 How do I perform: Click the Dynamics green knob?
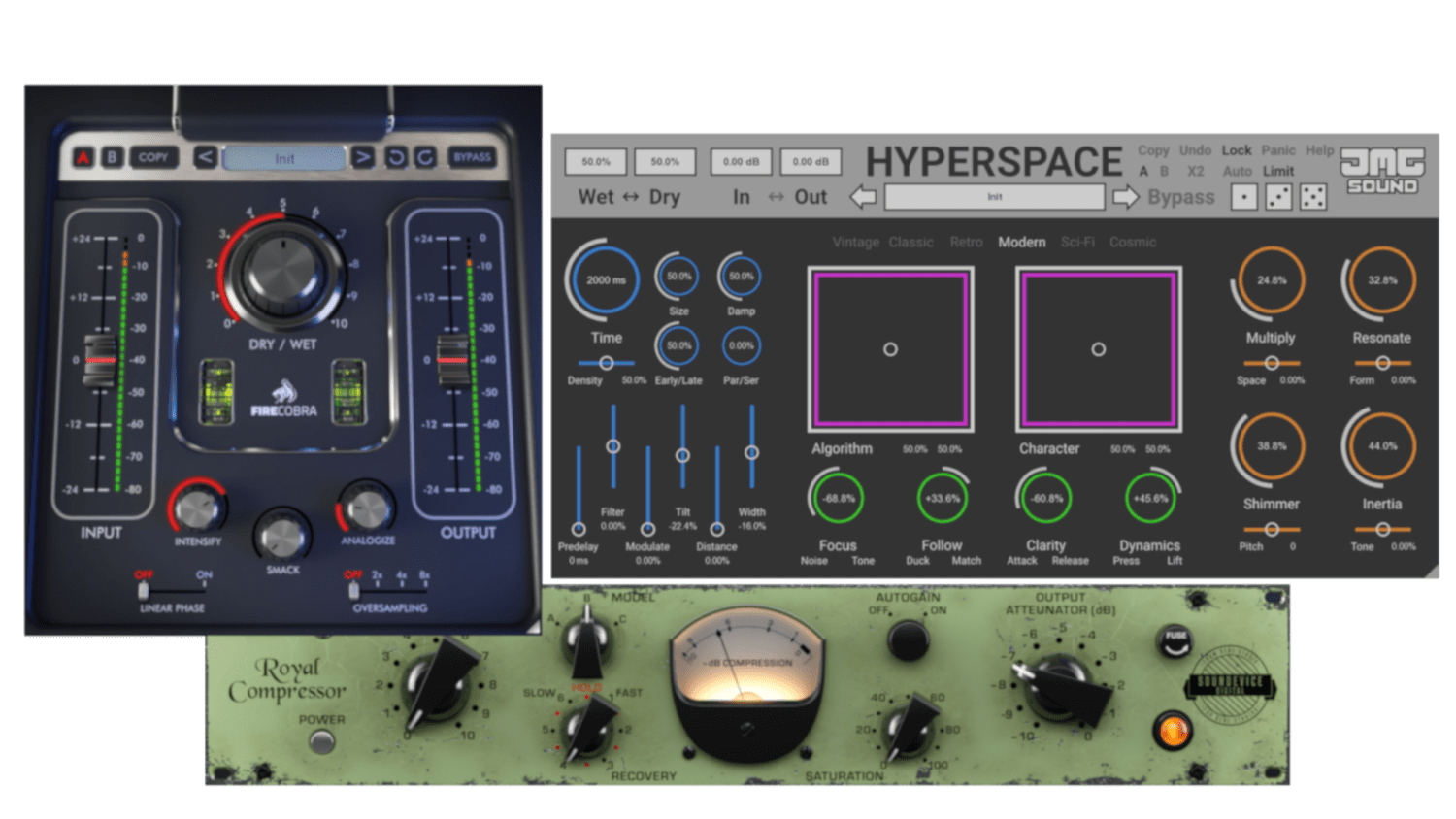[1150, 499]
